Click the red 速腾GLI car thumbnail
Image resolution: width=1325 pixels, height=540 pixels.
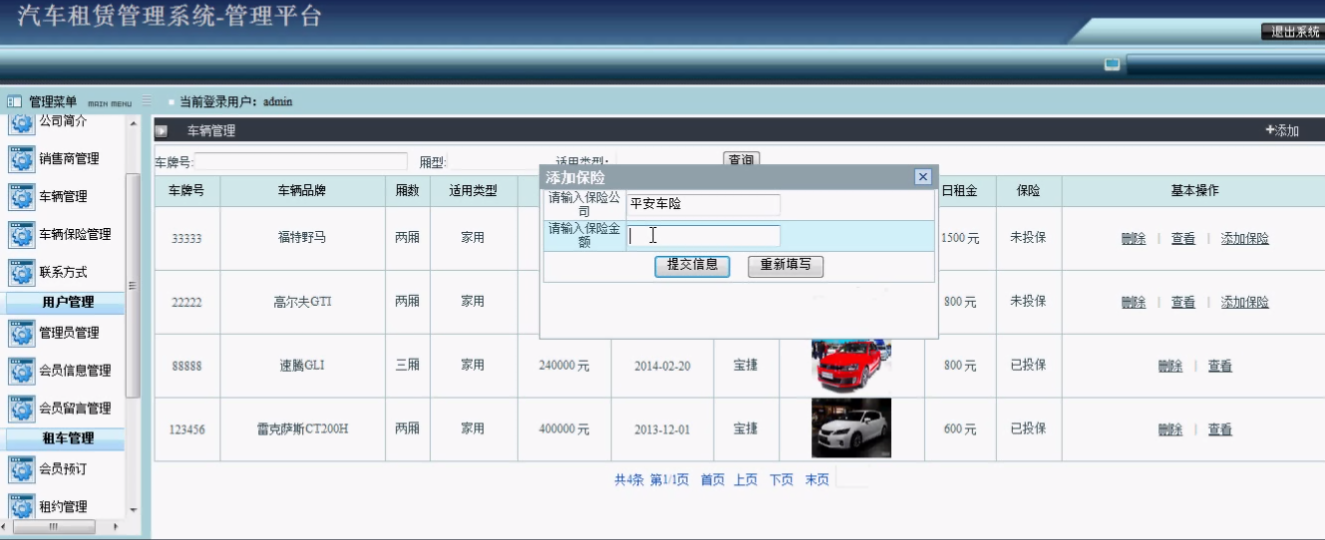click(851, 366)
